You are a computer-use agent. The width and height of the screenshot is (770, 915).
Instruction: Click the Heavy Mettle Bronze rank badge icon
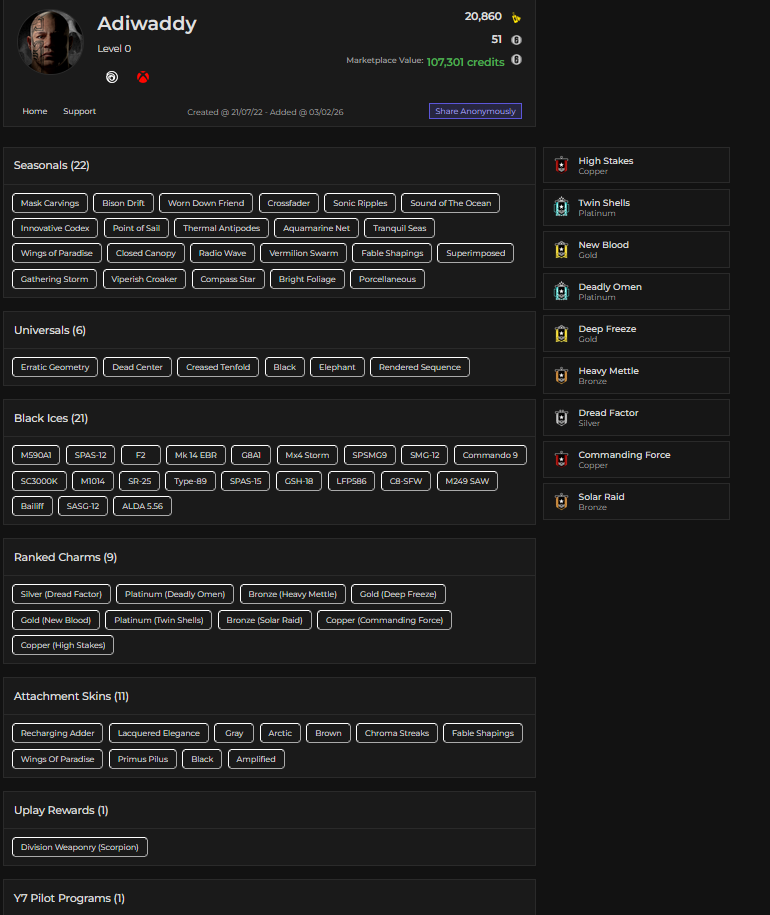pyautogui.click(x=561, y=375)
